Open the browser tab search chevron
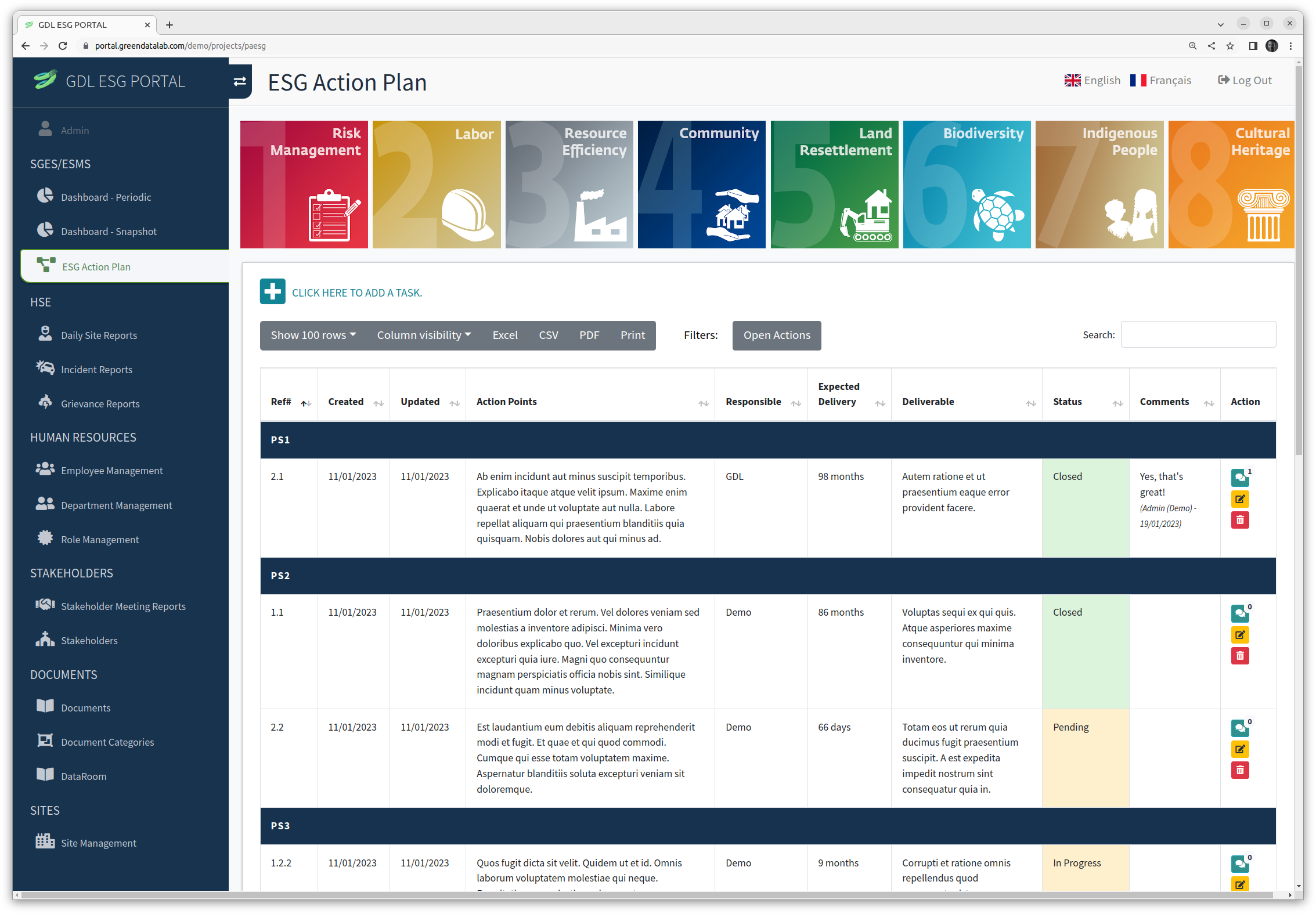Image resolution: width=1316 pixels, height=914 pixels. click(x=1221, y=24)
